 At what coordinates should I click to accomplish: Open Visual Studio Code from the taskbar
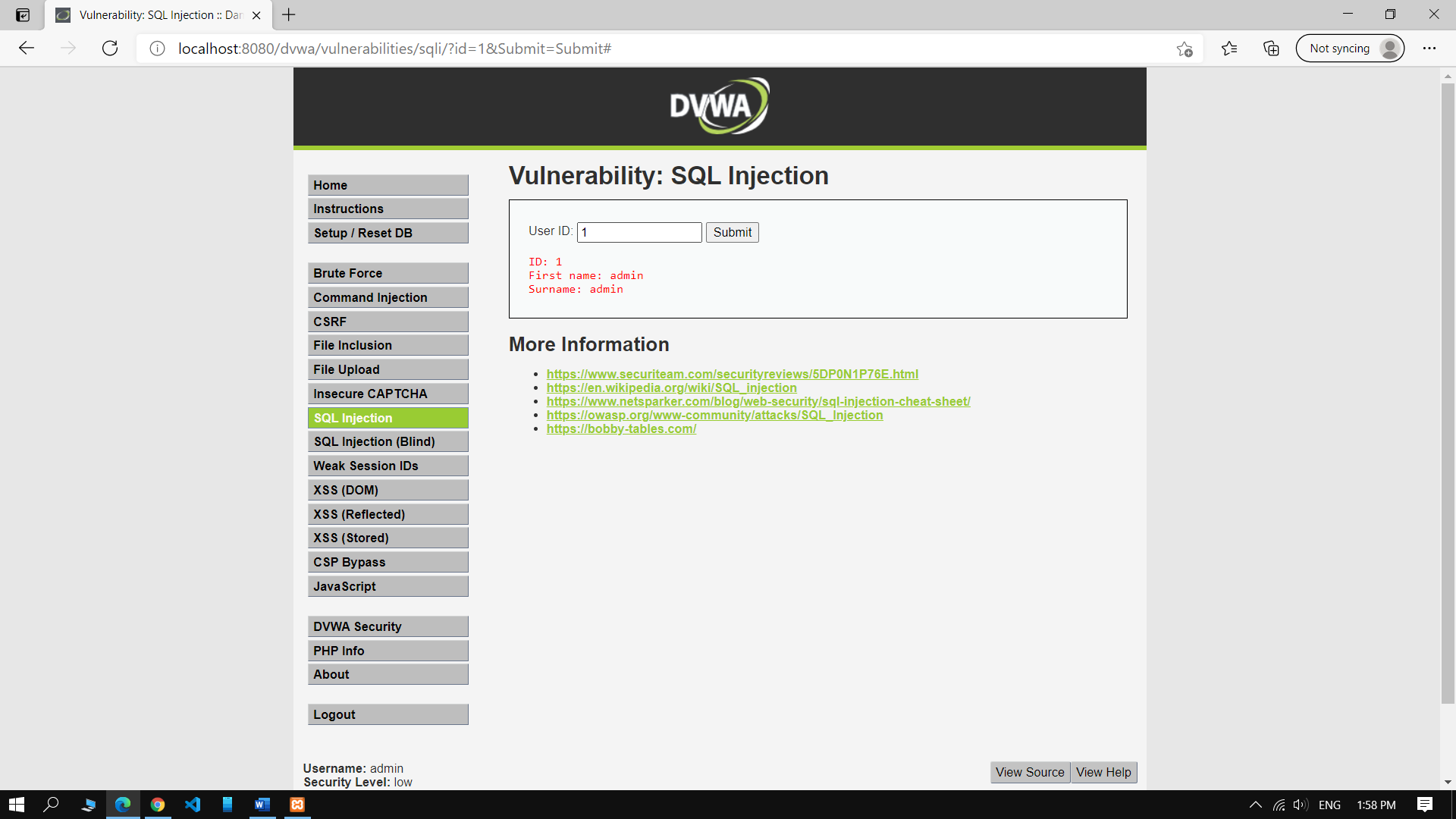click(193, 805)
